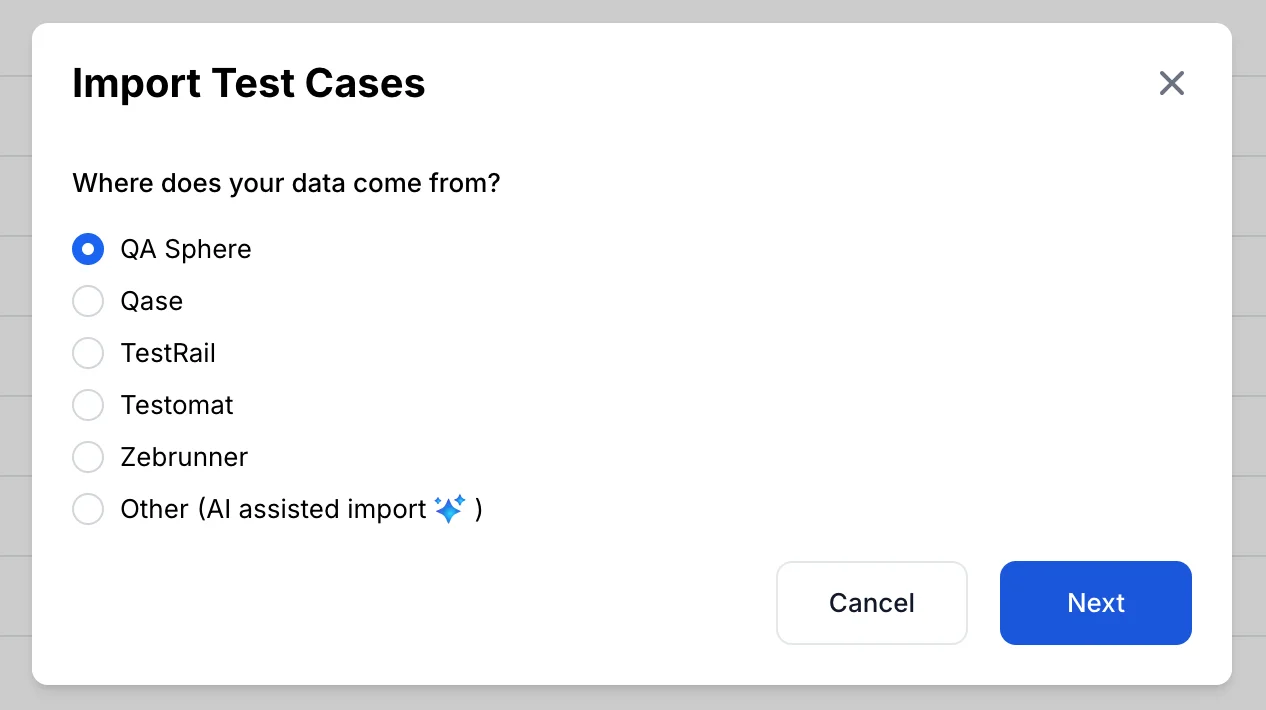Cancel the import dialog
The image size is (1266, 710).
click(x=872, y=603)
